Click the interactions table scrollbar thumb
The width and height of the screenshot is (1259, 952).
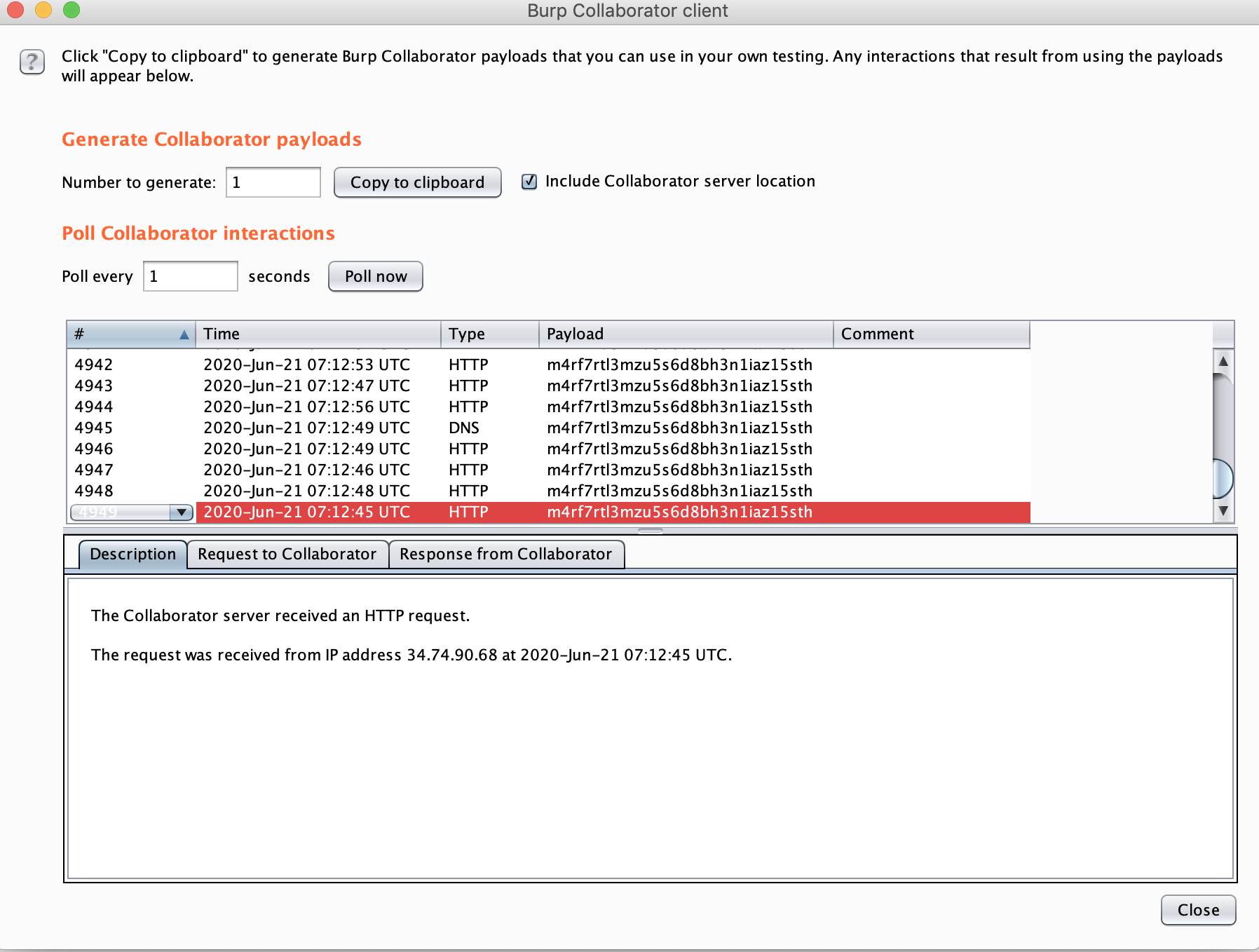(1223, 478)
